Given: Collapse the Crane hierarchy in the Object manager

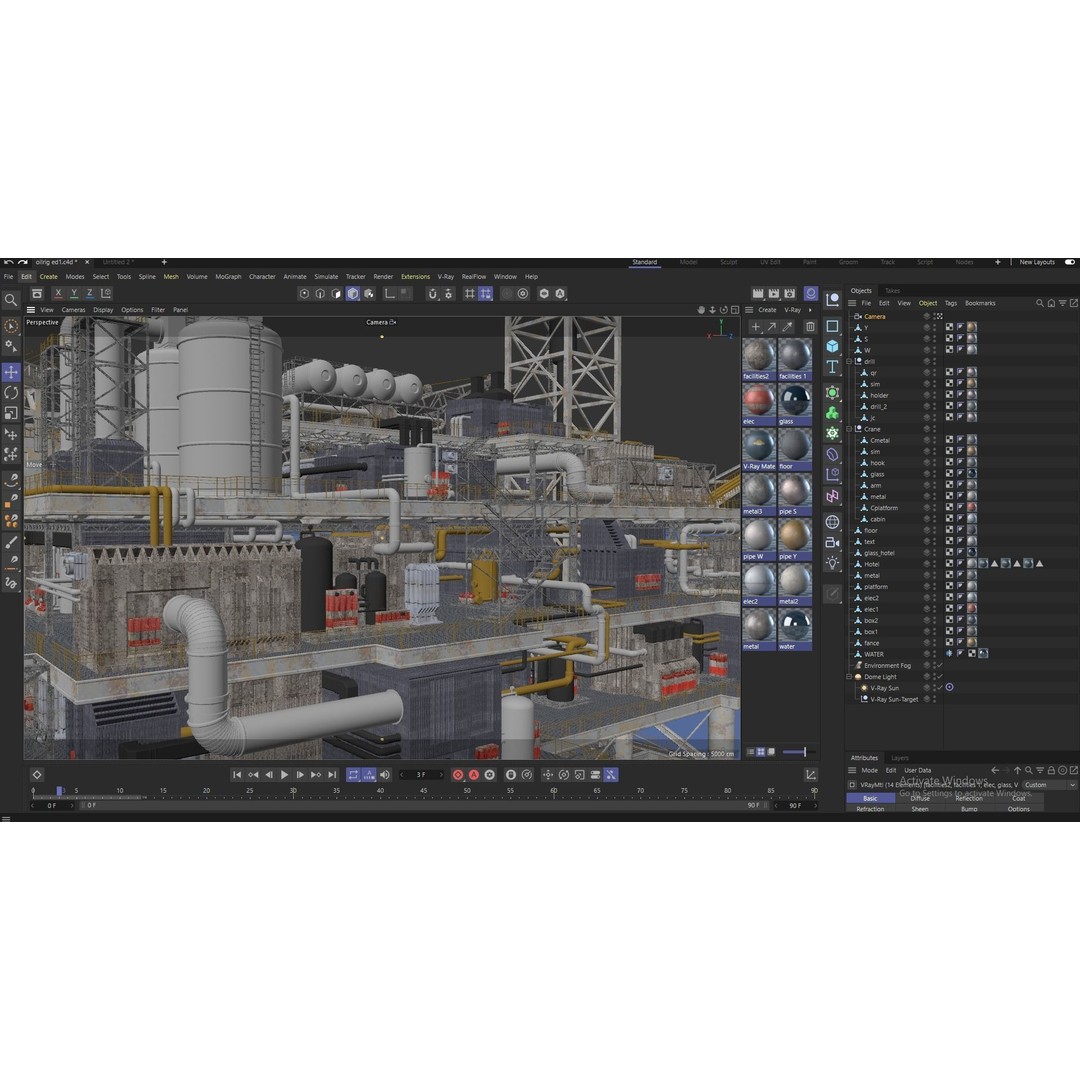Looking at the screenshot, I should [849, 429].
